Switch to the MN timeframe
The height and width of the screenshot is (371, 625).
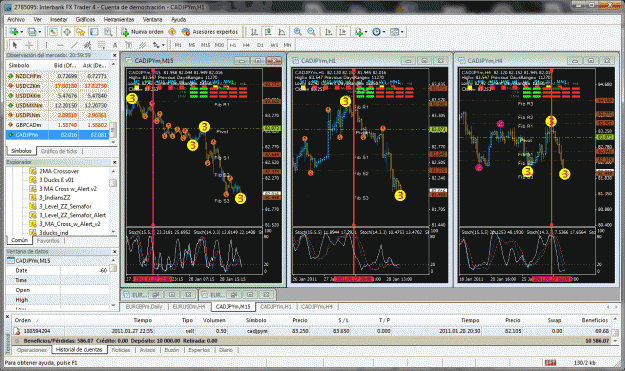(287, 45)
